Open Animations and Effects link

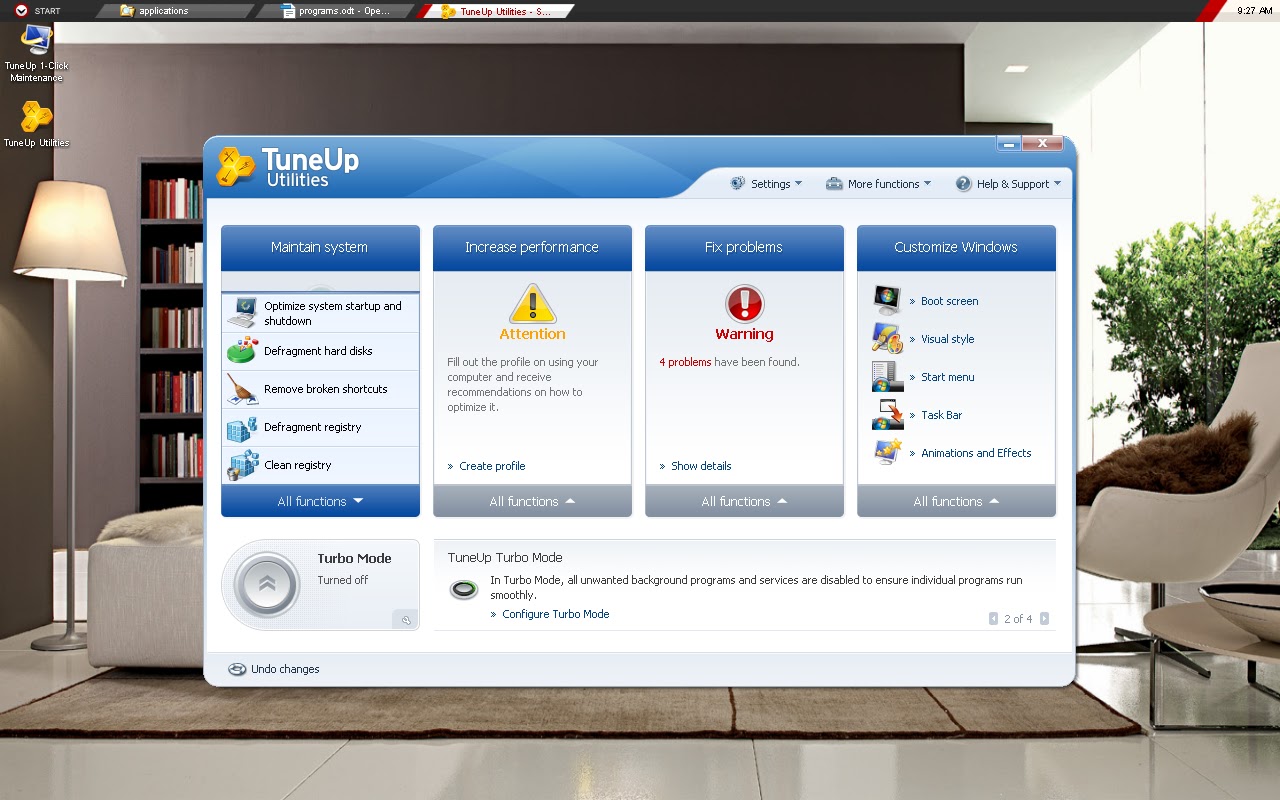976,453
